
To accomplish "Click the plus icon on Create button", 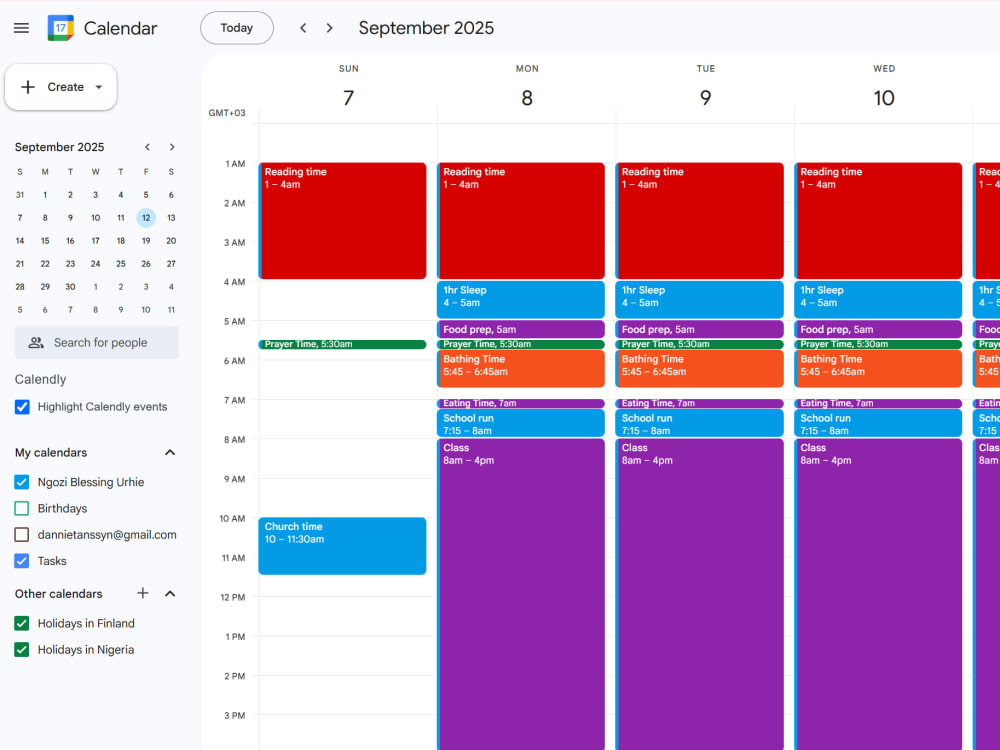I will pos(28,87).
